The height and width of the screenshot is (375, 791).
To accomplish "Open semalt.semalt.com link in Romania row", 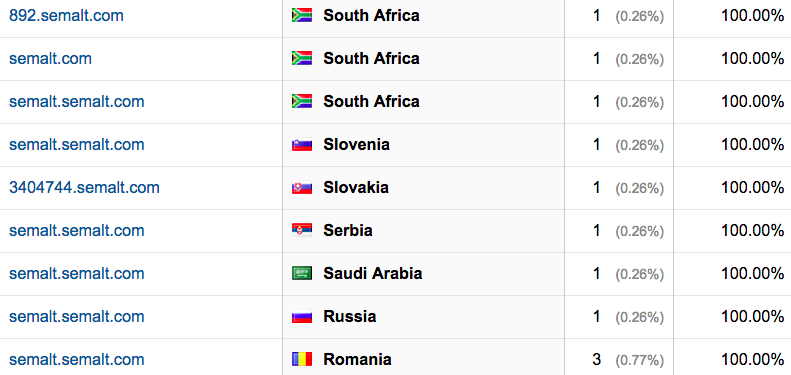I will click(77, 360).
